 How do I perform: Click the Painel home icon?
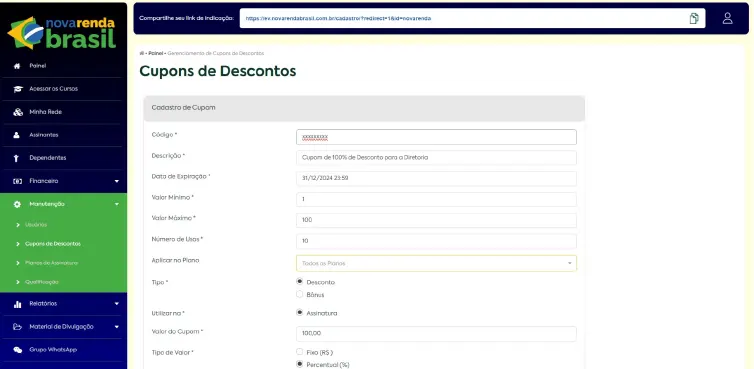(17, 66)
